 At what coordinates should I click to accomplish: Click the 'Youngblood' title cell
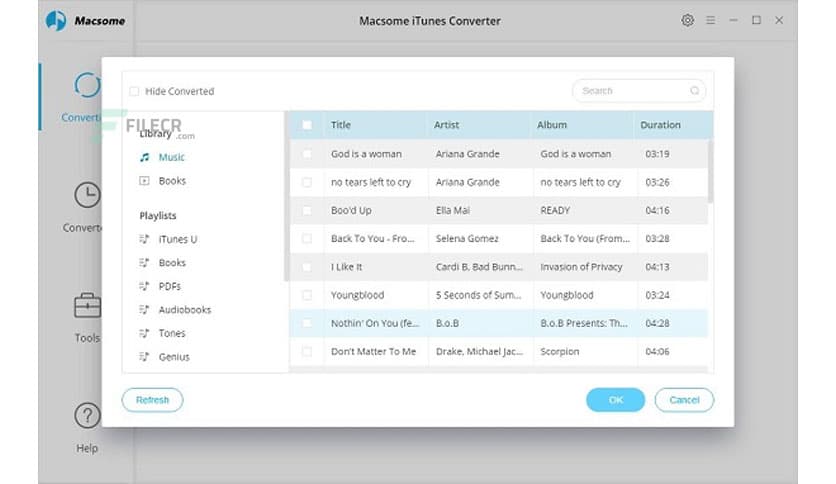coord(357,295)
